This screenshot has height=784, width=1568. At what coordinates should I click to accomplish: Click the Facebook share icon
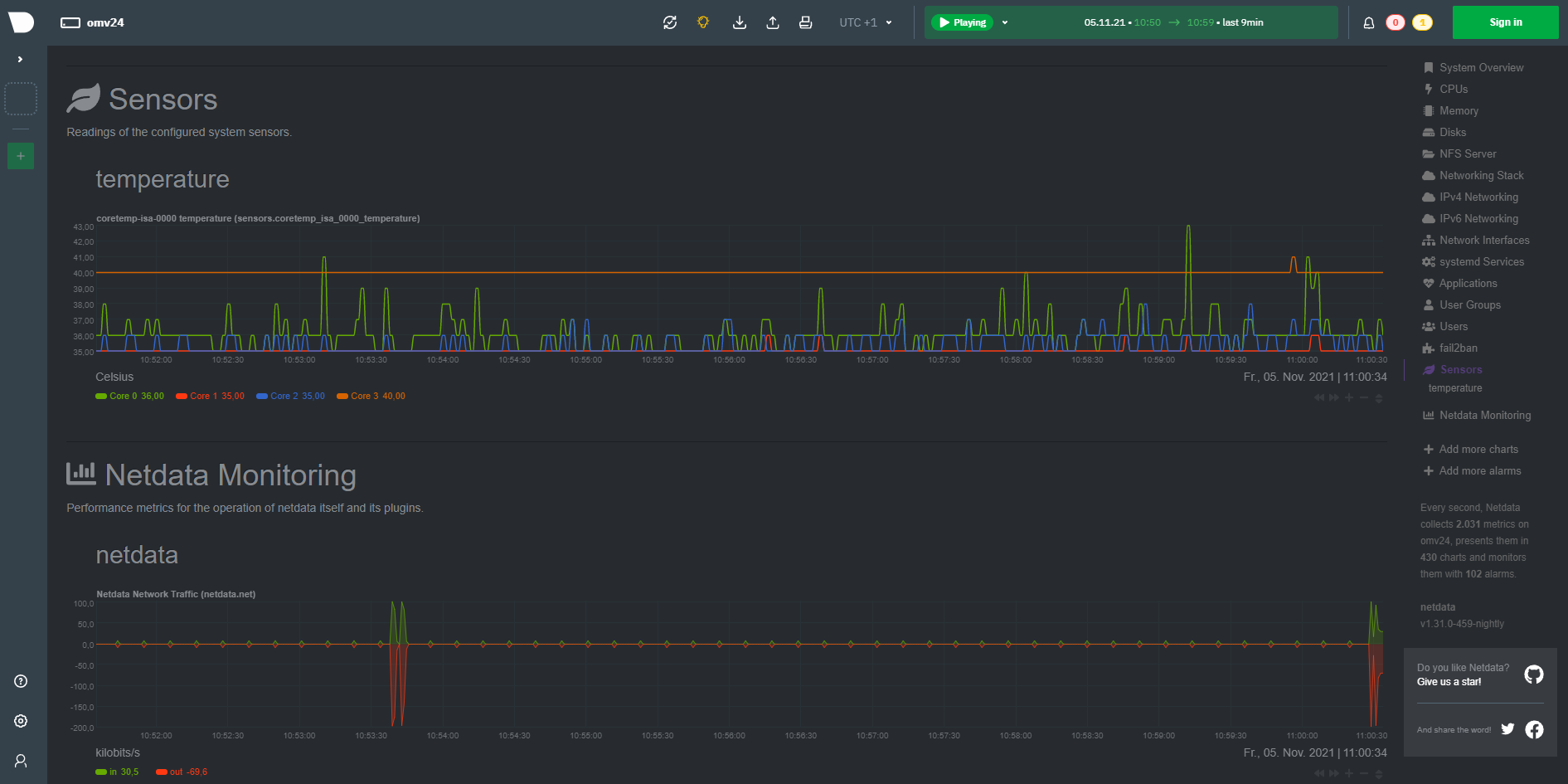pos(1534,729)
